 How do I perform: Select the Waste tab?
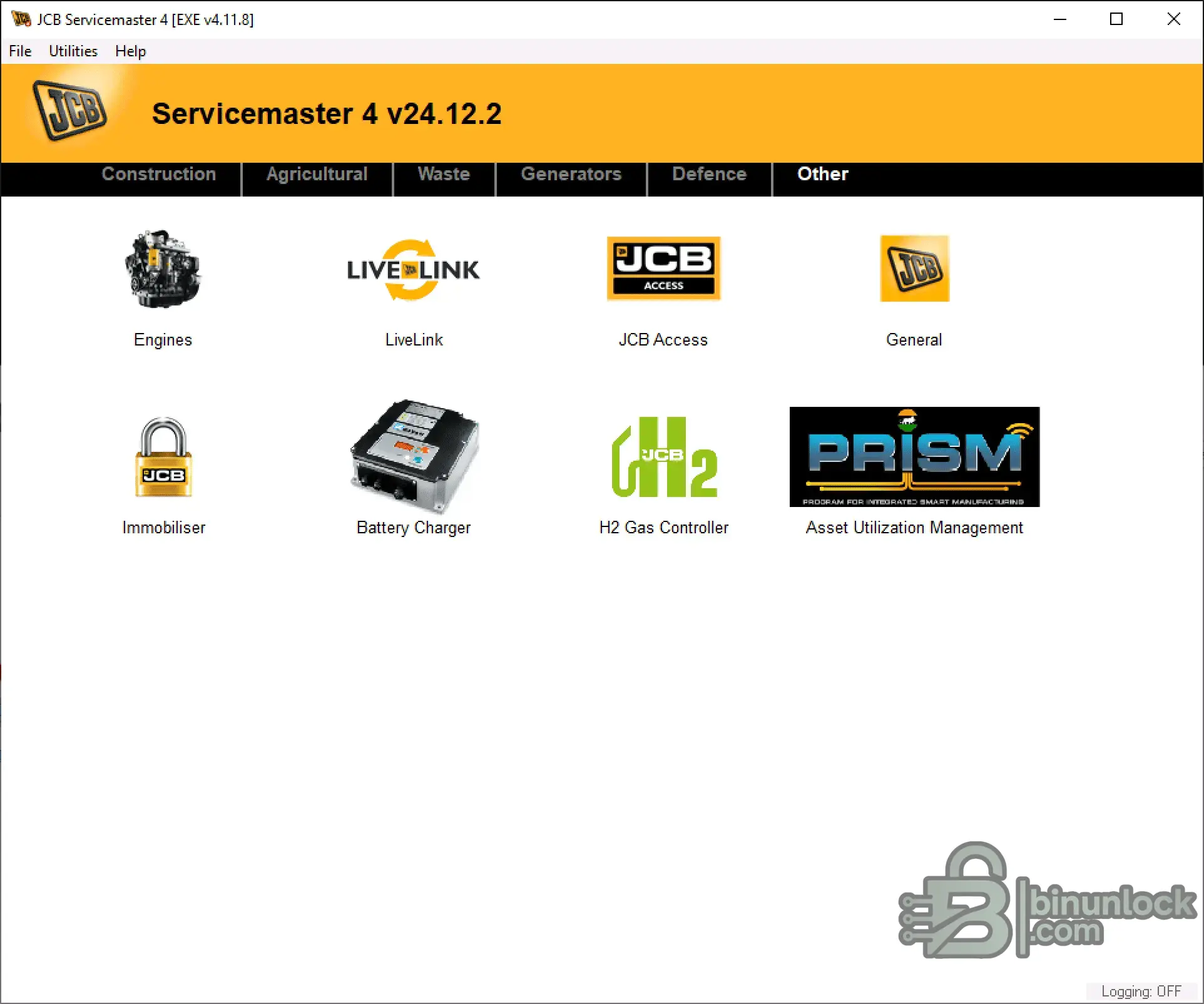(x=444, y=174)
